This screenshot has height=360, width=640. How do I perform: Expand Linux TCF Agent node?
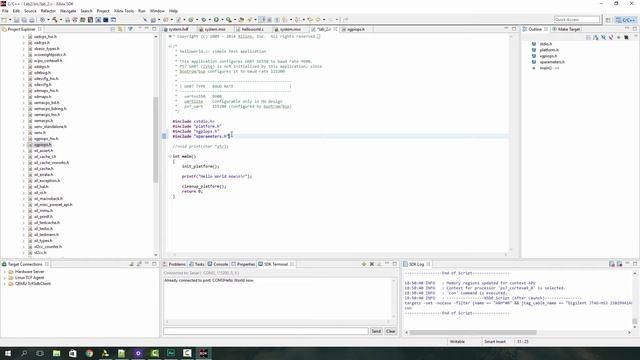(x=4, y=278)
